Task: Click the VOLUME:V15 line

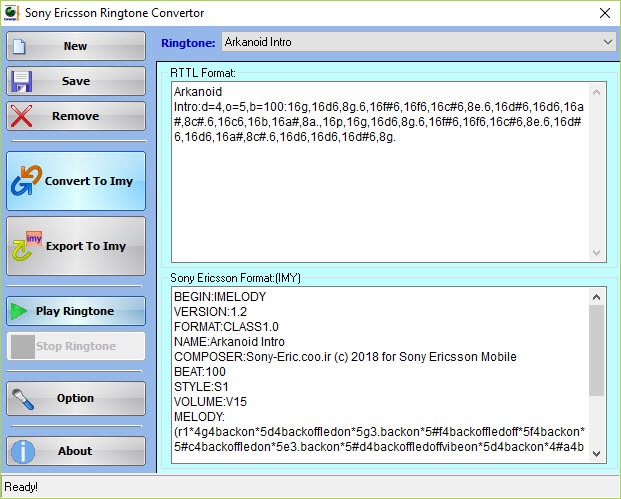Action: (x=210, y=402)
